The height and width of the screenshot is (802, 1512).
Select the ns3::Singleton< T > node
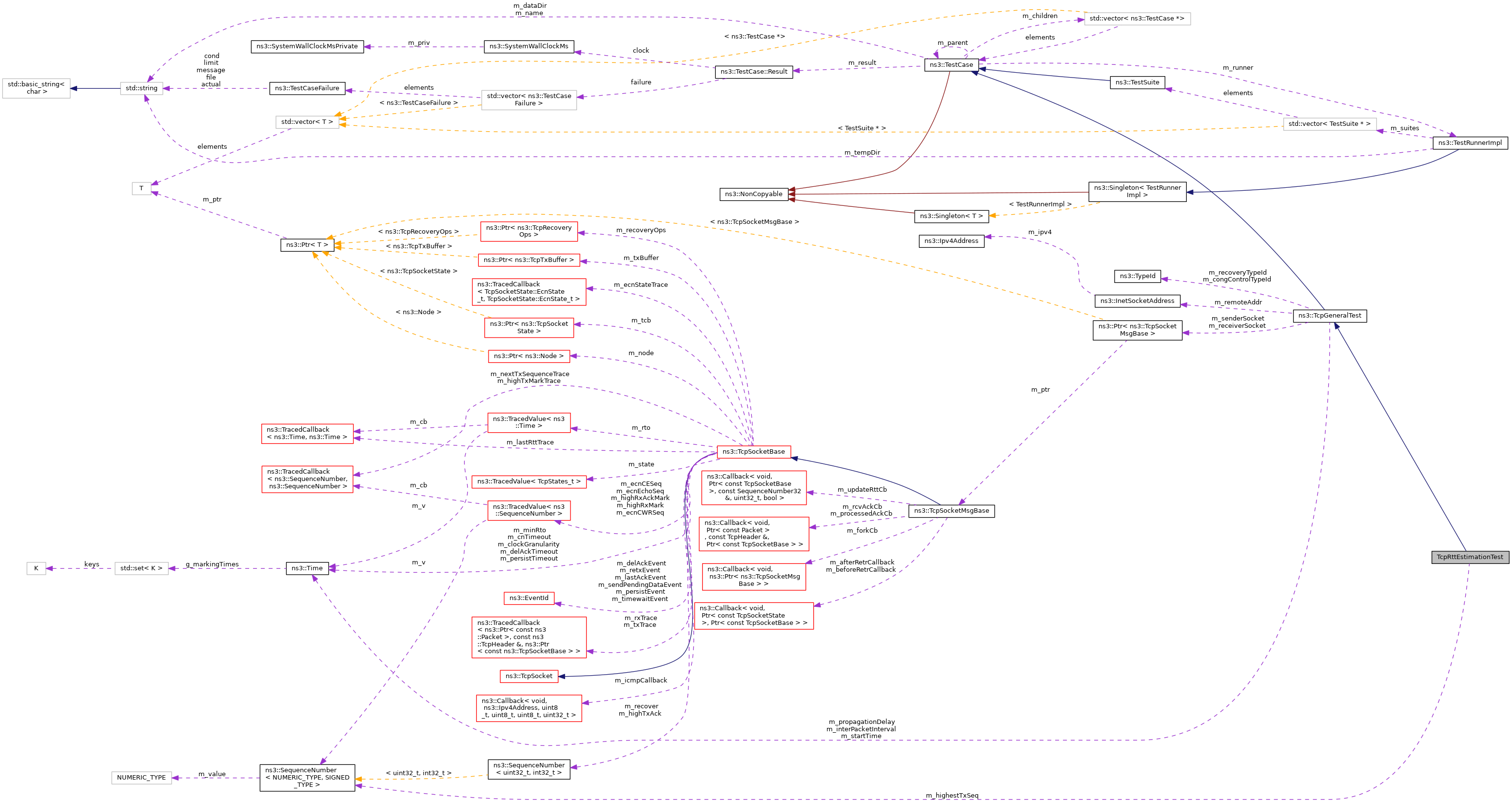pos(951,217)
